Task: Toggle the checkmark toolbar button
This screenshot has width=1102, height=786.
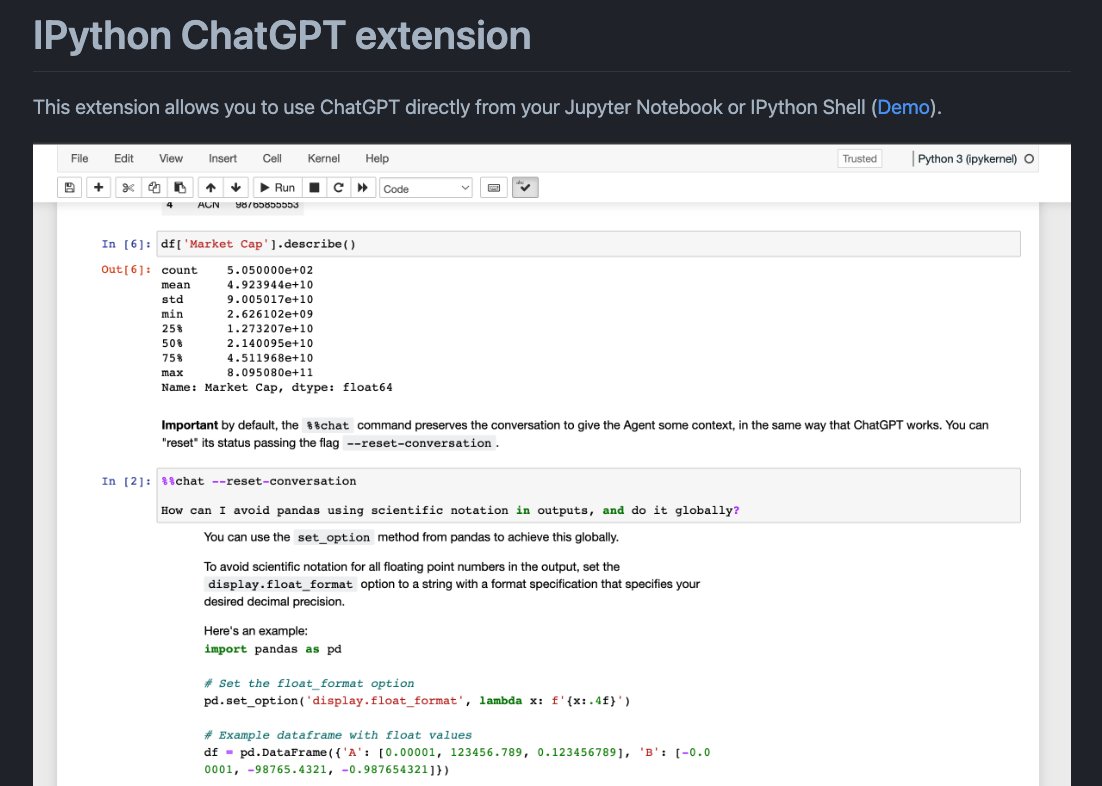Action: point(525,188)
